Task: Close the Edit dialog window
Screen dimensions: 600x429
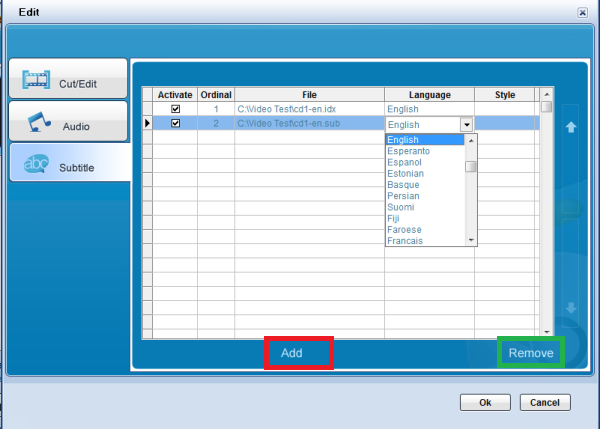Action: tap(582, 13)
